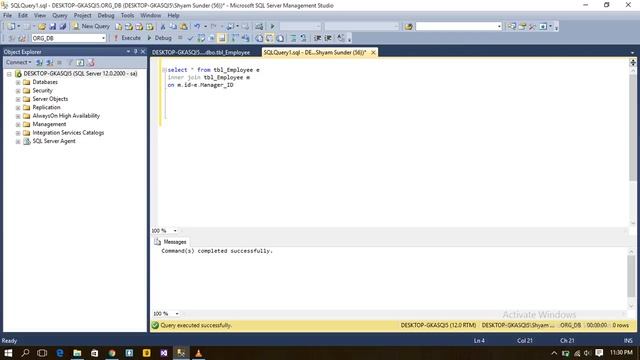Click the green Start arrow icon
The image size is (640, 360).
pyautogui.click(x=272, y=27)
